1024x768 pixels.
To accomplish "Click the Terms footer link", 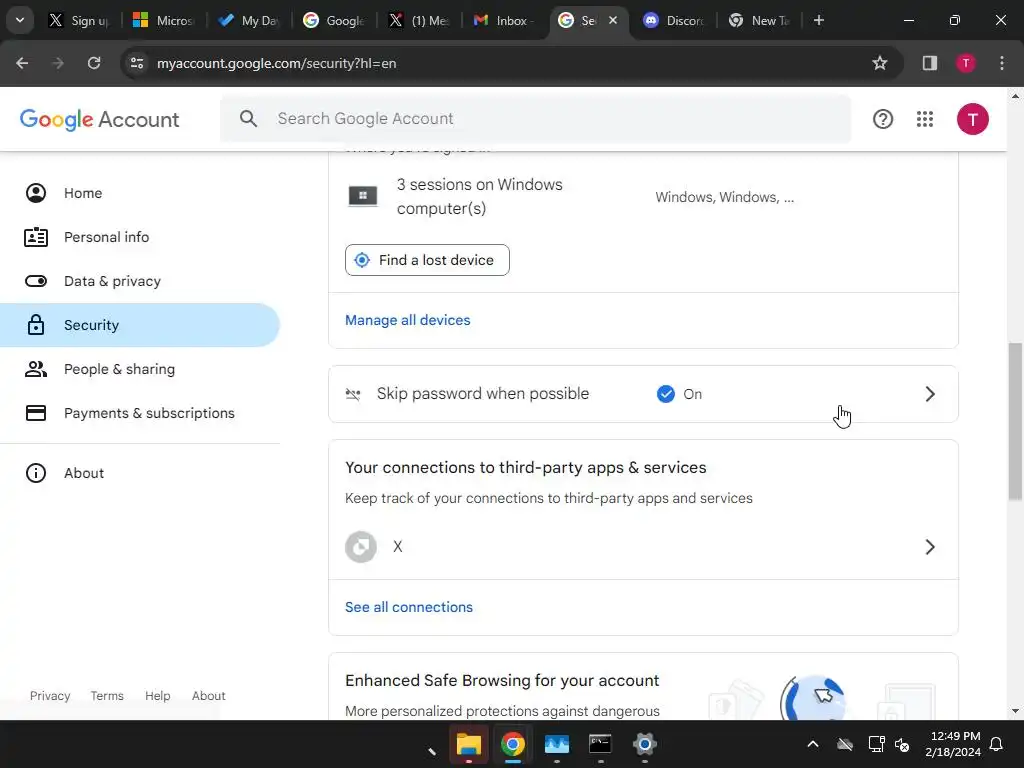I will coord(107,696).
